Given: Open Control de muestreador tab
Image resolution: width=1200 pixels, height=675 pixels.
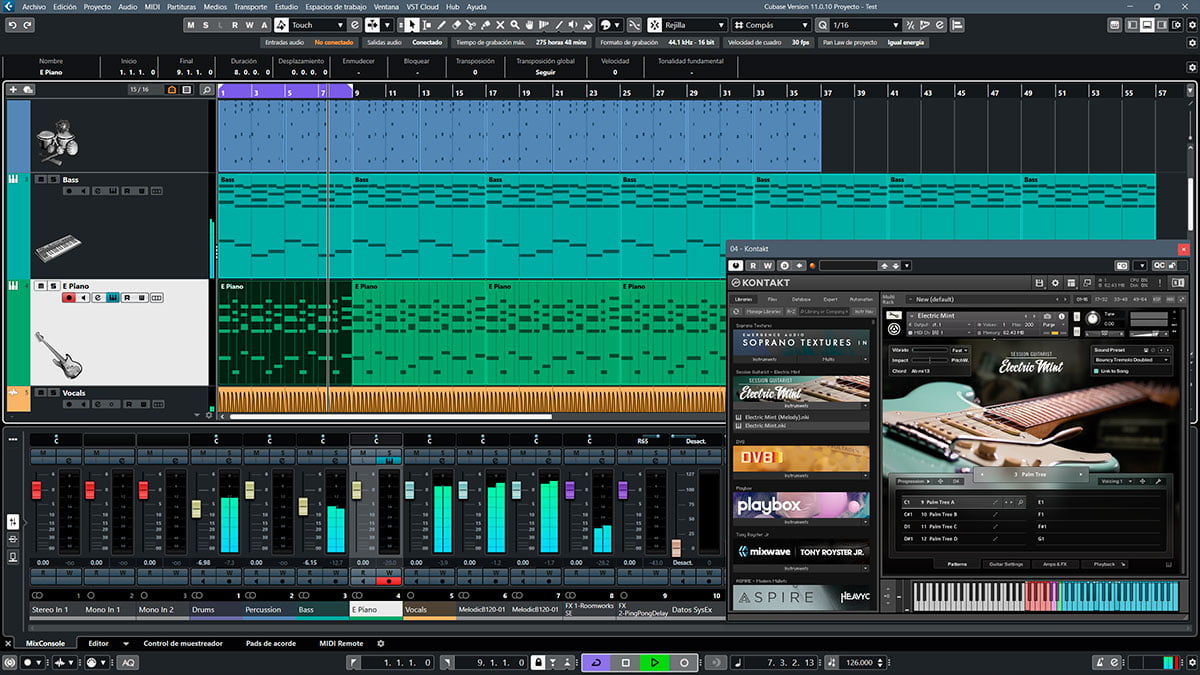Looking at the screenshot, I should click(x=184, y=644).
